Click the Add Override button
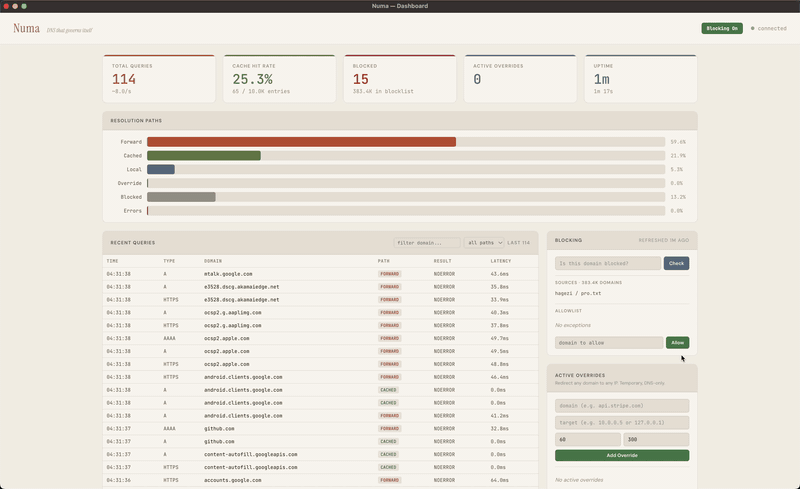This screenshot has height=489, width=800. (x=621, y=455)
